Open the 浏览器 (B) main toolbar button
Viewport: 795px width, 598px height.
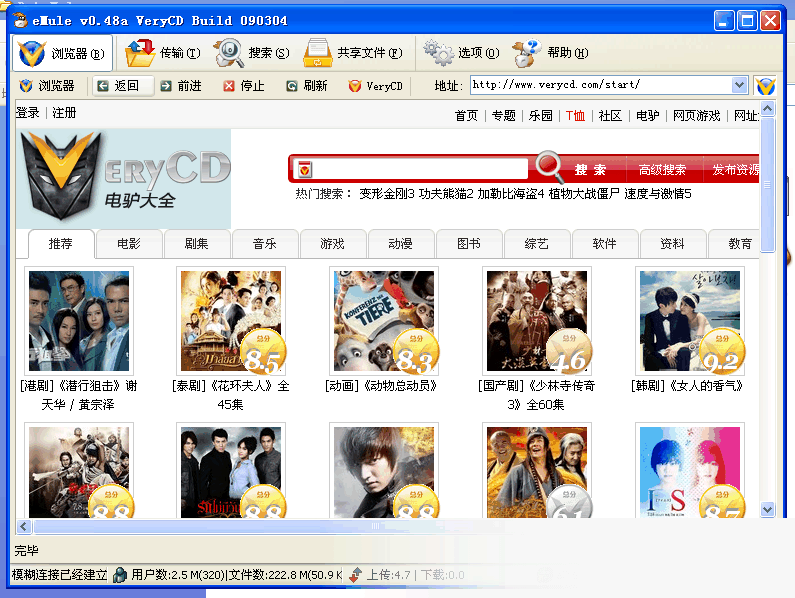(62, 53)
